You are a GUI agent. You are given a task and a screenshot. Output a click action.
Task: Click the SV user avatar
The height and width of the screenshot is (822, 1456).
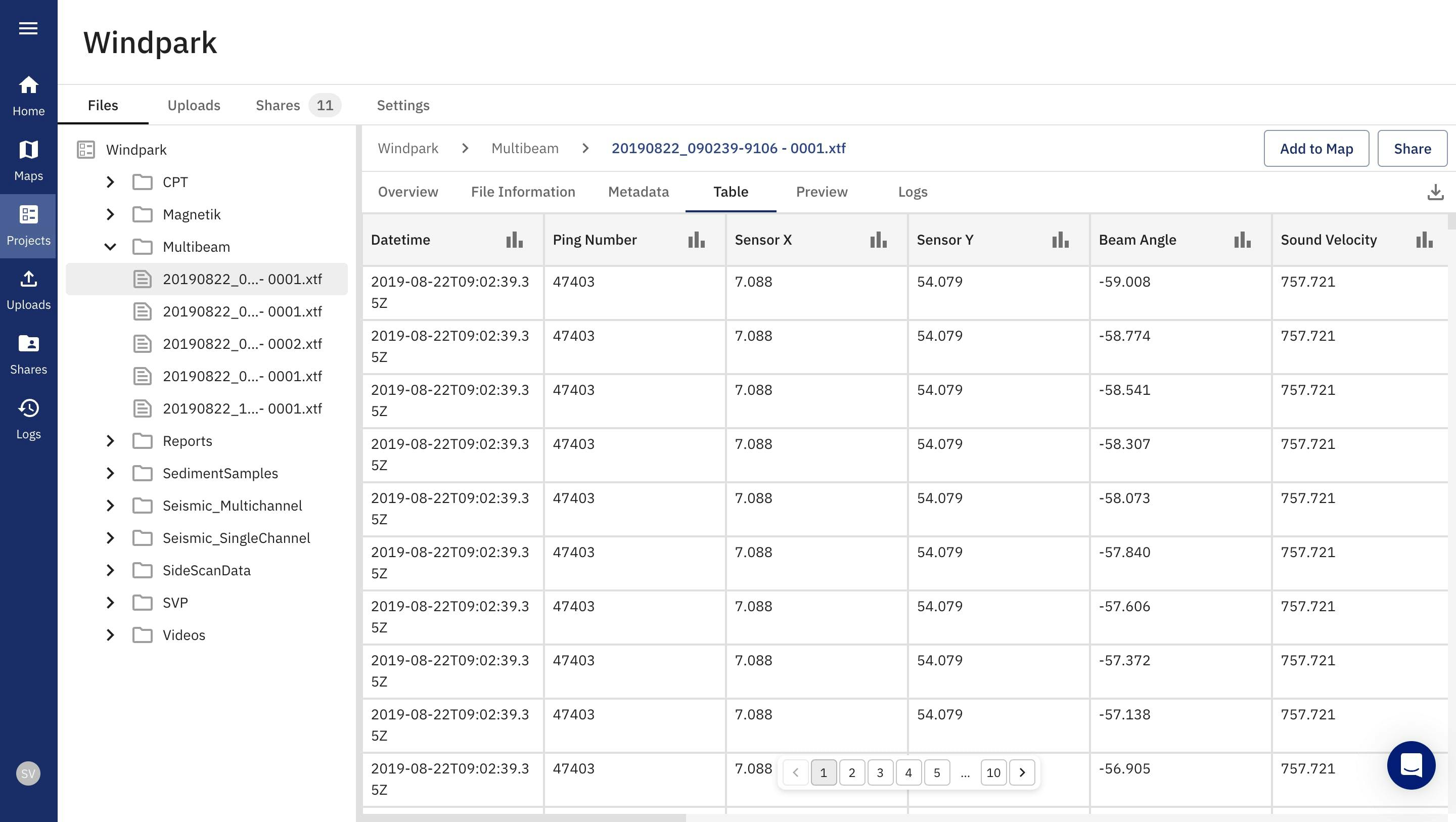click(x=28, y=773)
